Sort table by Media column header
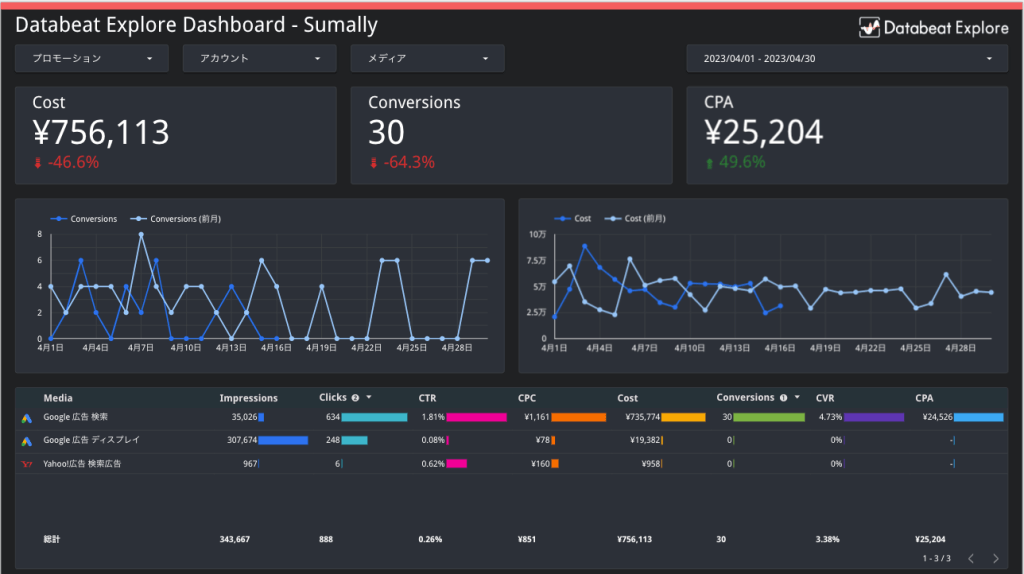This screenshot has height=574, width=1024. pos(58,398)
